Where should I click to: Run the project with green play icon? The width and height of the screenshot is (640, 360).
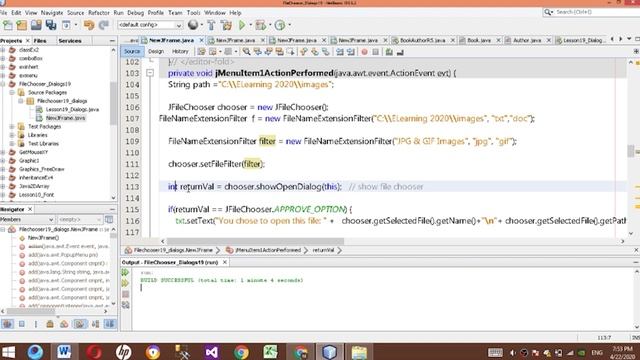242,25
